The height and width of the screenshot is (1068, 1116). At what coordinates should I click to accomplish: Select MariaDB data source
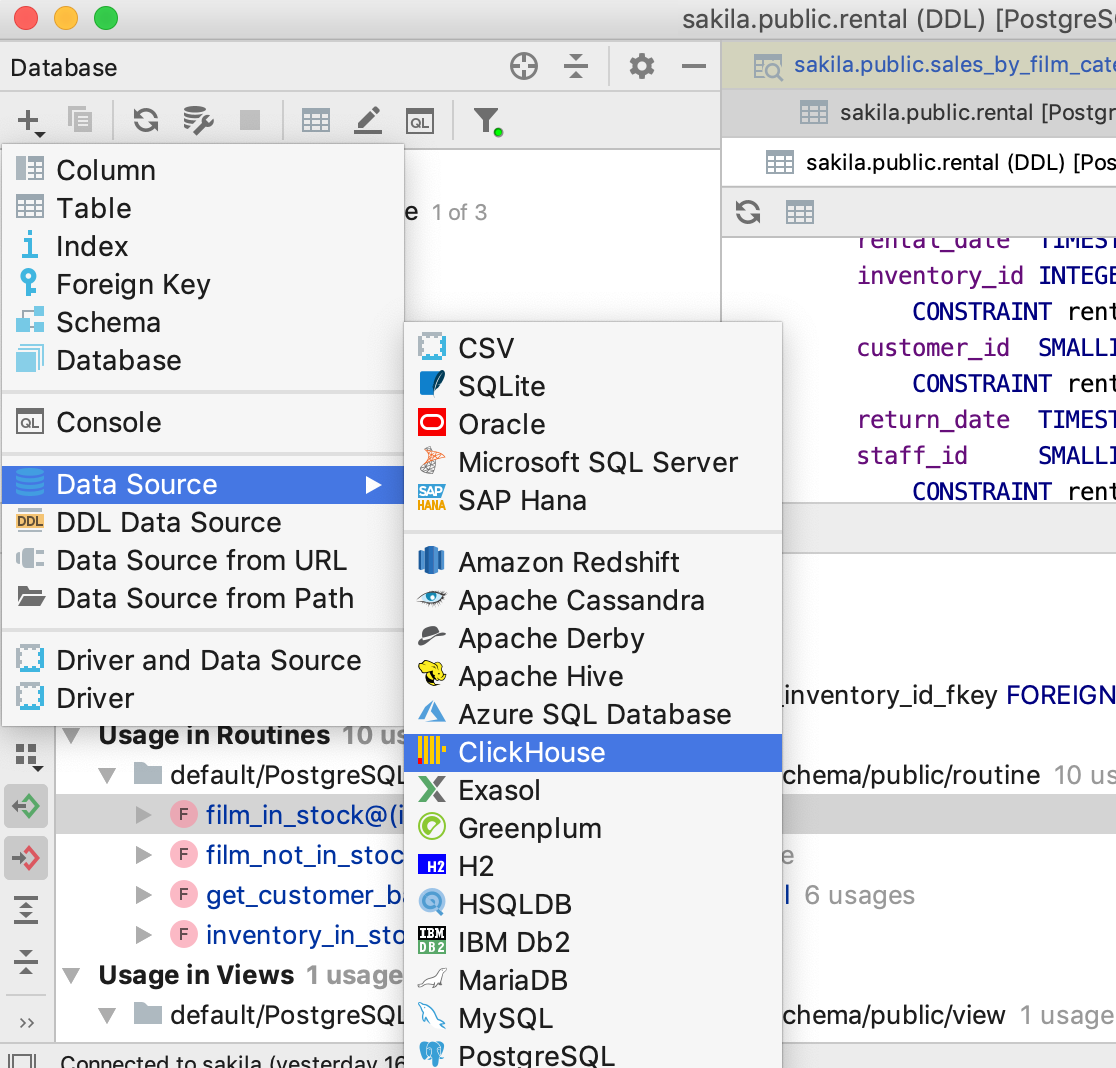(593, 980)
